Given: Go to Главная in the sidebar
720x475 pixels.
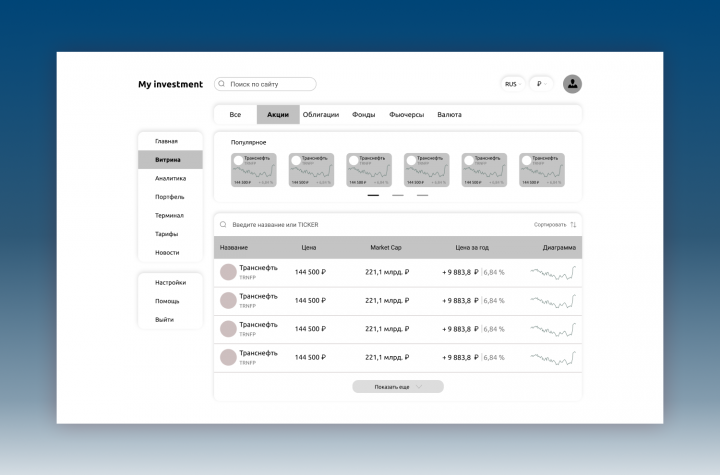Looking at the screenshot, I should [170, 141].
